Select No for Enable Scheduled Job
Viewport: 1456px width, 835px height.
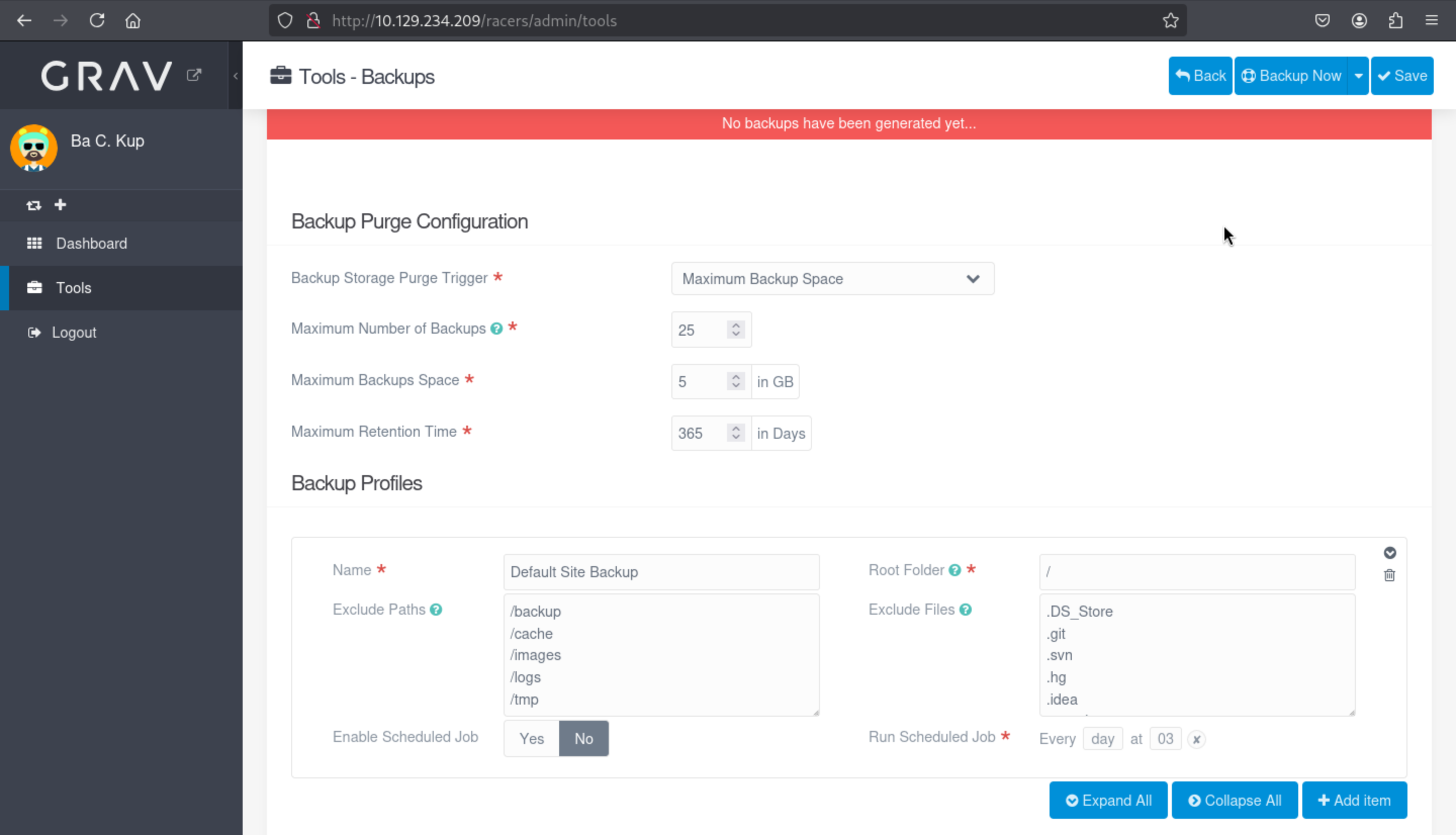[x=583, y=738]
